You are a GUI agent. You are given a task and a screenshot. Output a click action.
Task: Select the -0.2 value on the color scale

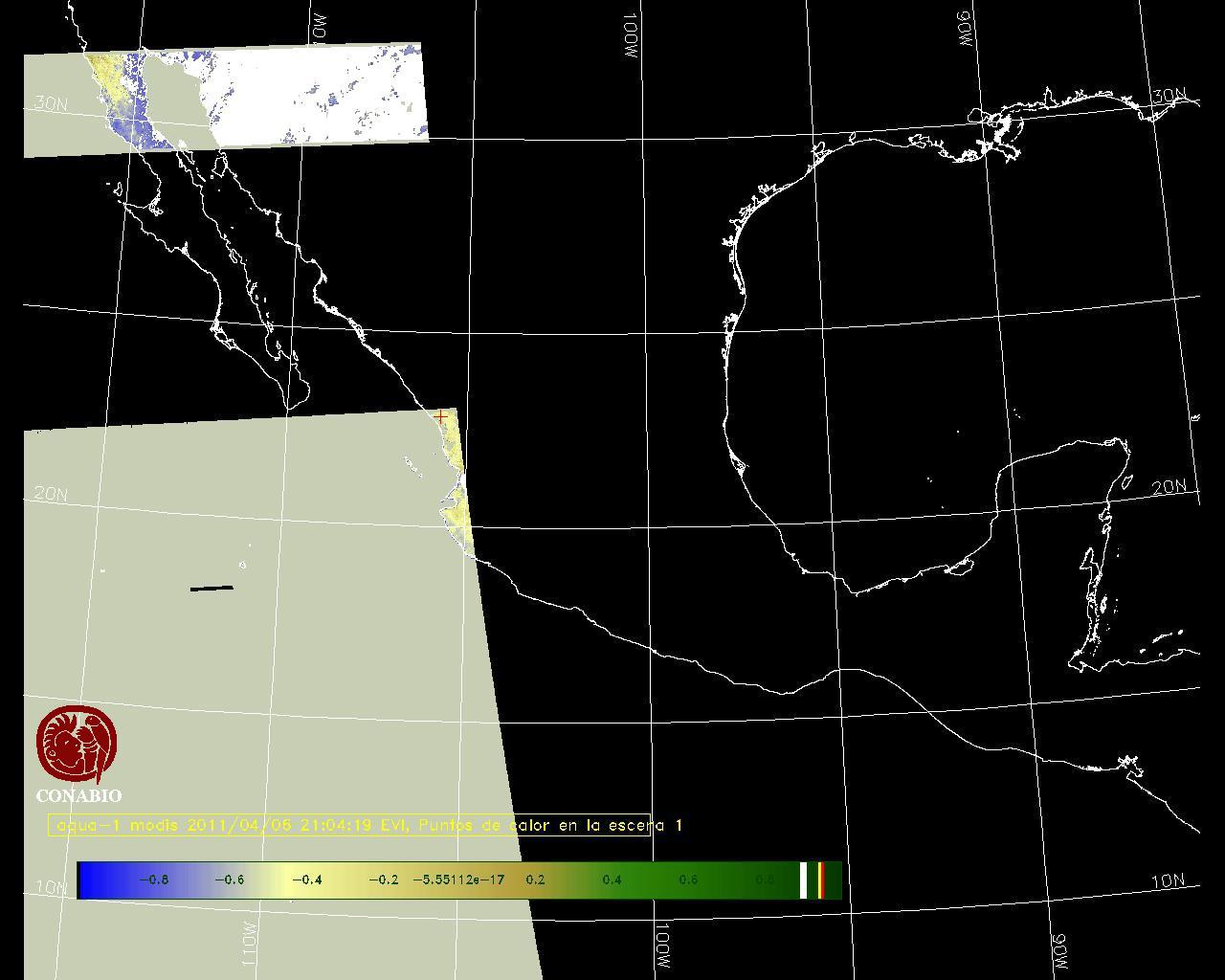tap(383, 880)
